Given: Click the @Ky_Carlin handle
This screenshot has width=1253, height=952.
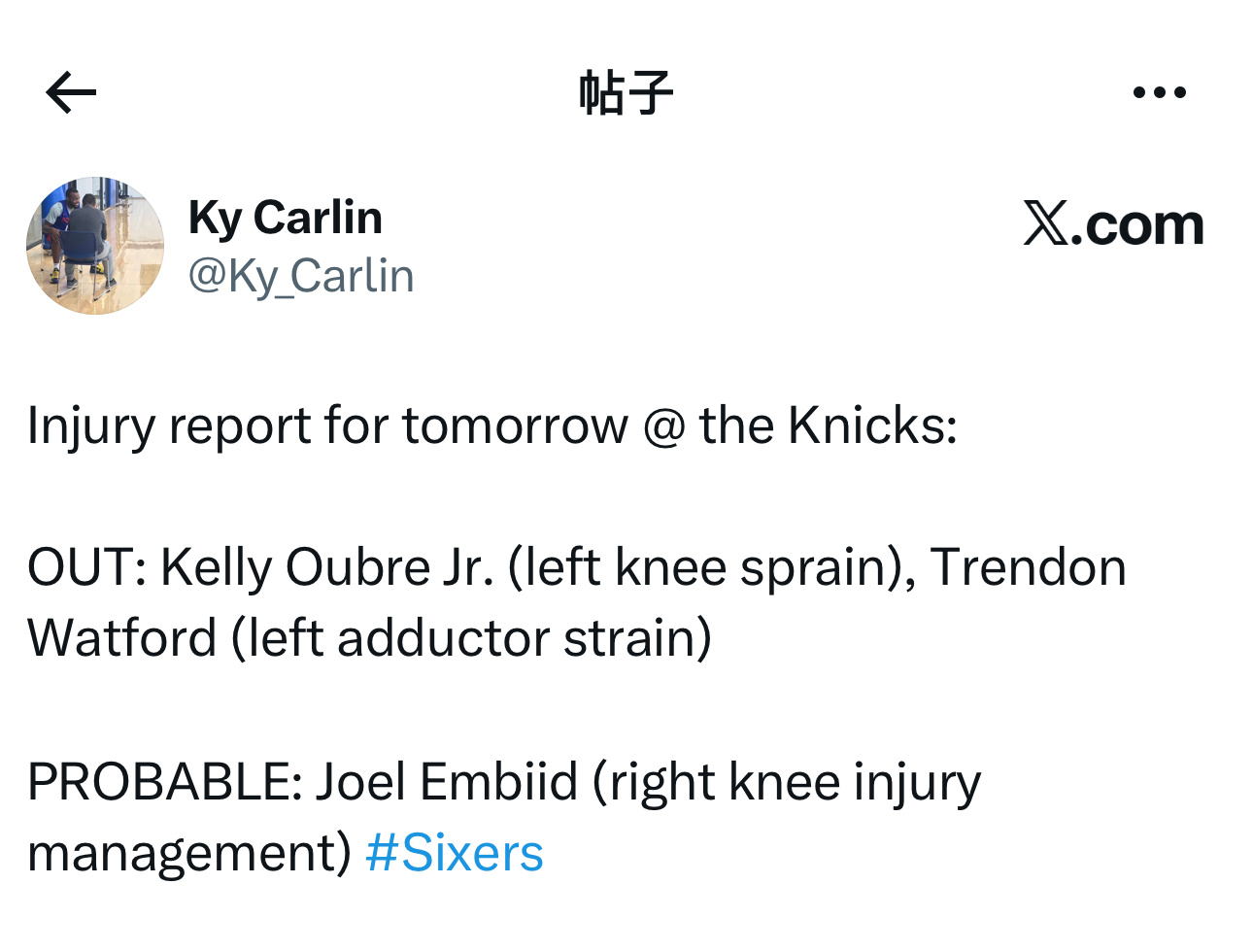Looking at the screenshot, I should [301, 276].
